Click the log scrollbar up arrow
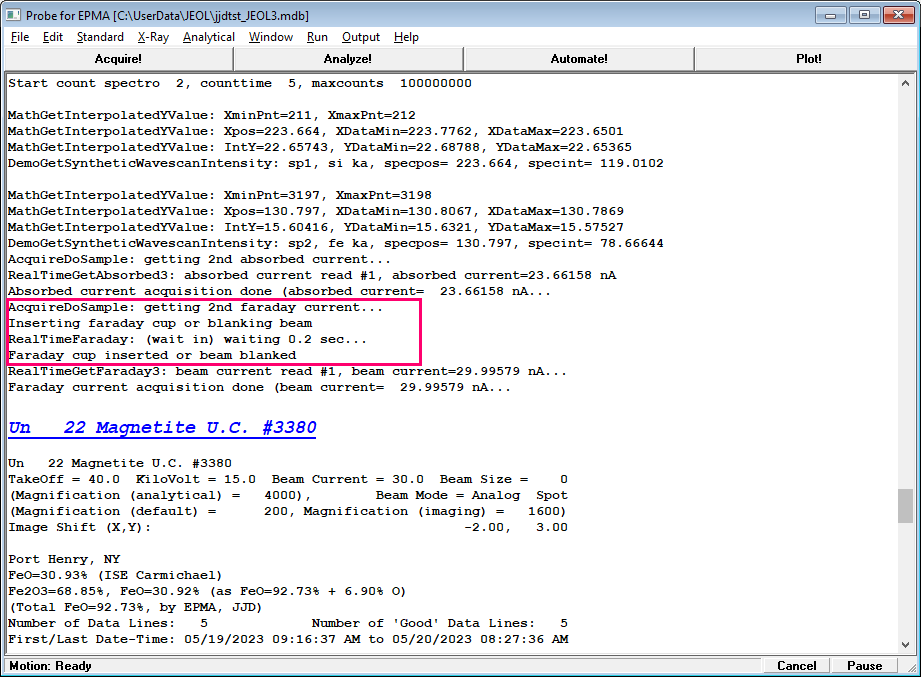This screenshot has width=921, height=677. coord(905,83)
